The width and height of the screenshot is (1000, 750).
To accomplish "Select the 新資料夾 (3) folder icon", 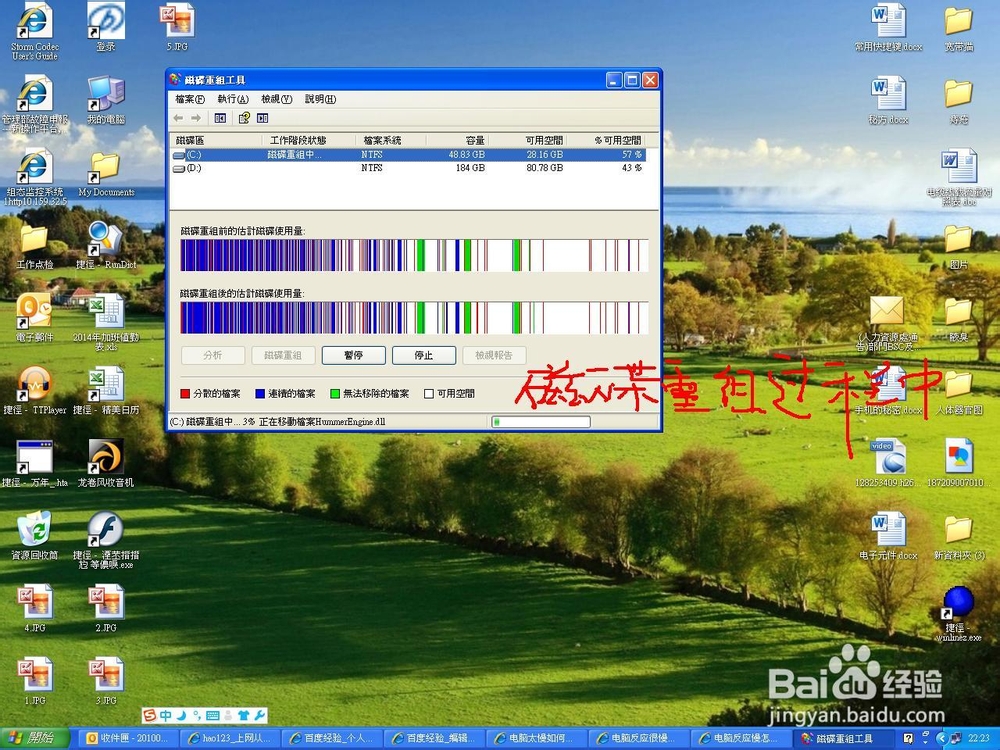I will click(959, 537).
